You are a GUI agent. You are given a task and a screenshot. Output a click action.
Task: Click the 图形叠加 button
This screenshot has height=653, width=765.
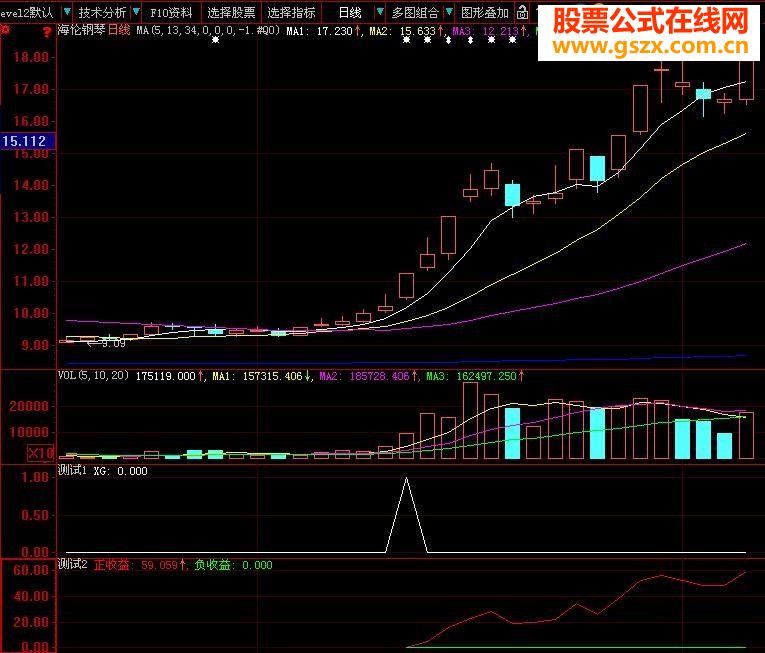coord(485,12)
